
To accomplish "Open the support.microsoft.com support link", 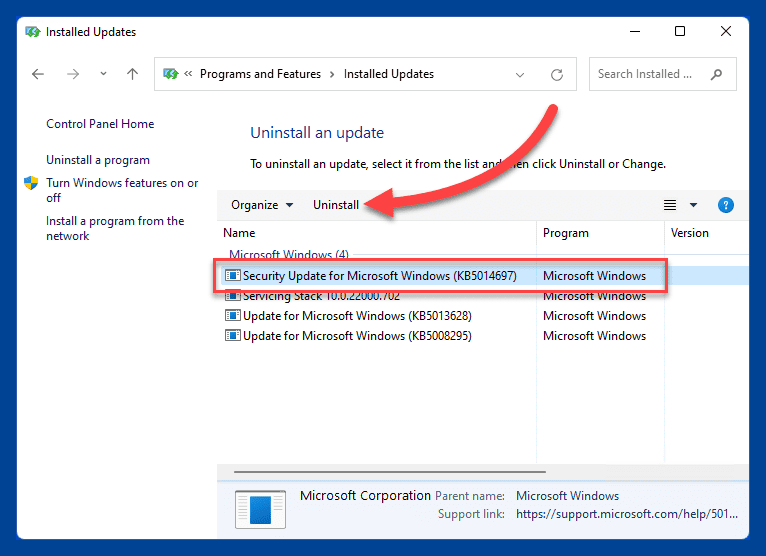I will 627,514.
